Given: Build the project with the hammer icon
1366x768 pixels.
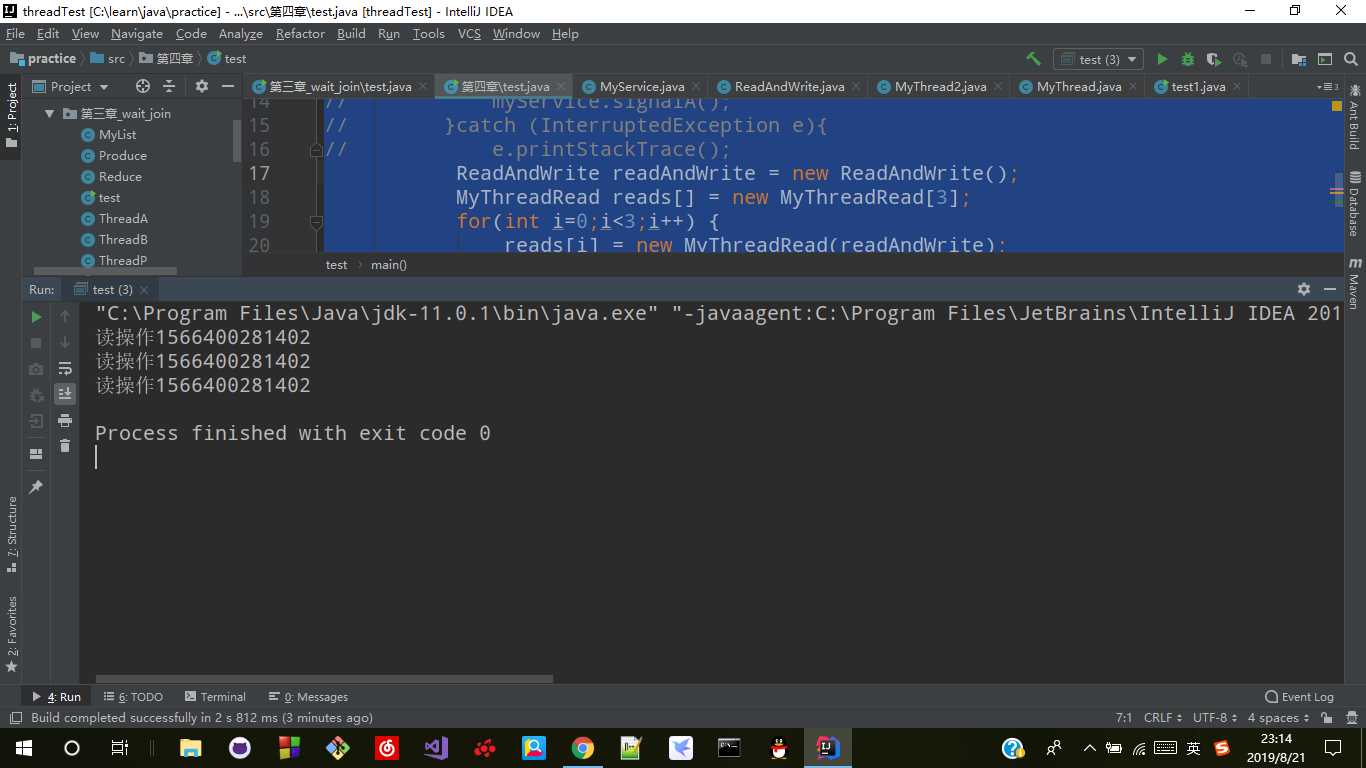Looking at the screenshot, I should 1033,59.
